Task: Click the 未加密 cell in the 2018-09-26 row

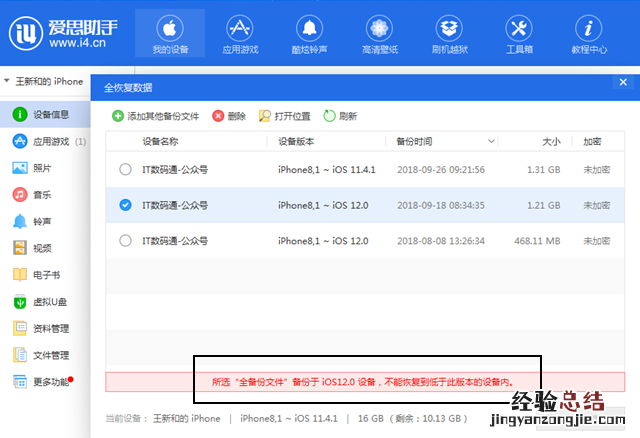Action: [596, 169]
